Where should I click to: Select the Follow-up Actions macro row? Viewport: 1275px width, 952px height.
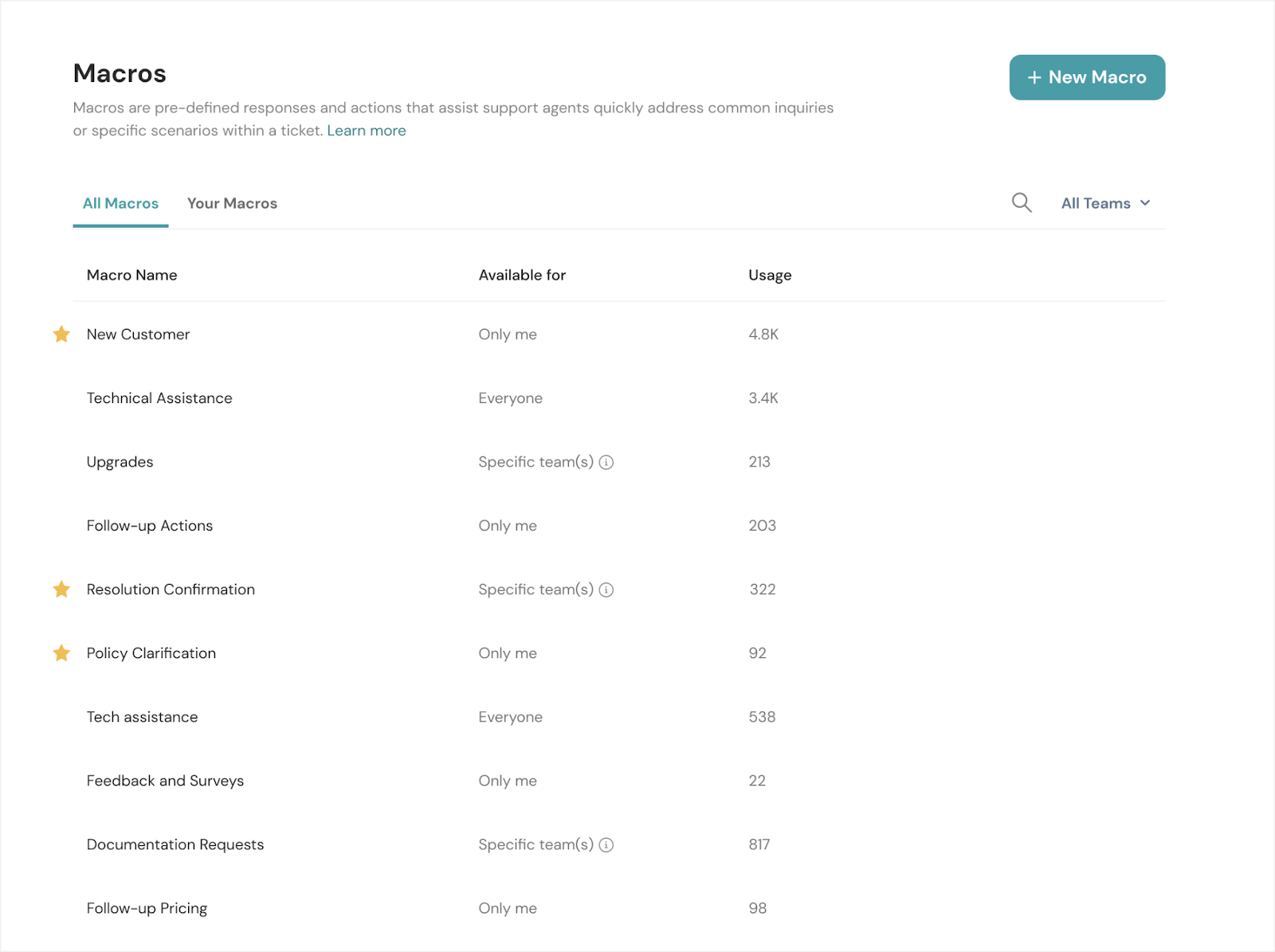(x=150, y=526)
